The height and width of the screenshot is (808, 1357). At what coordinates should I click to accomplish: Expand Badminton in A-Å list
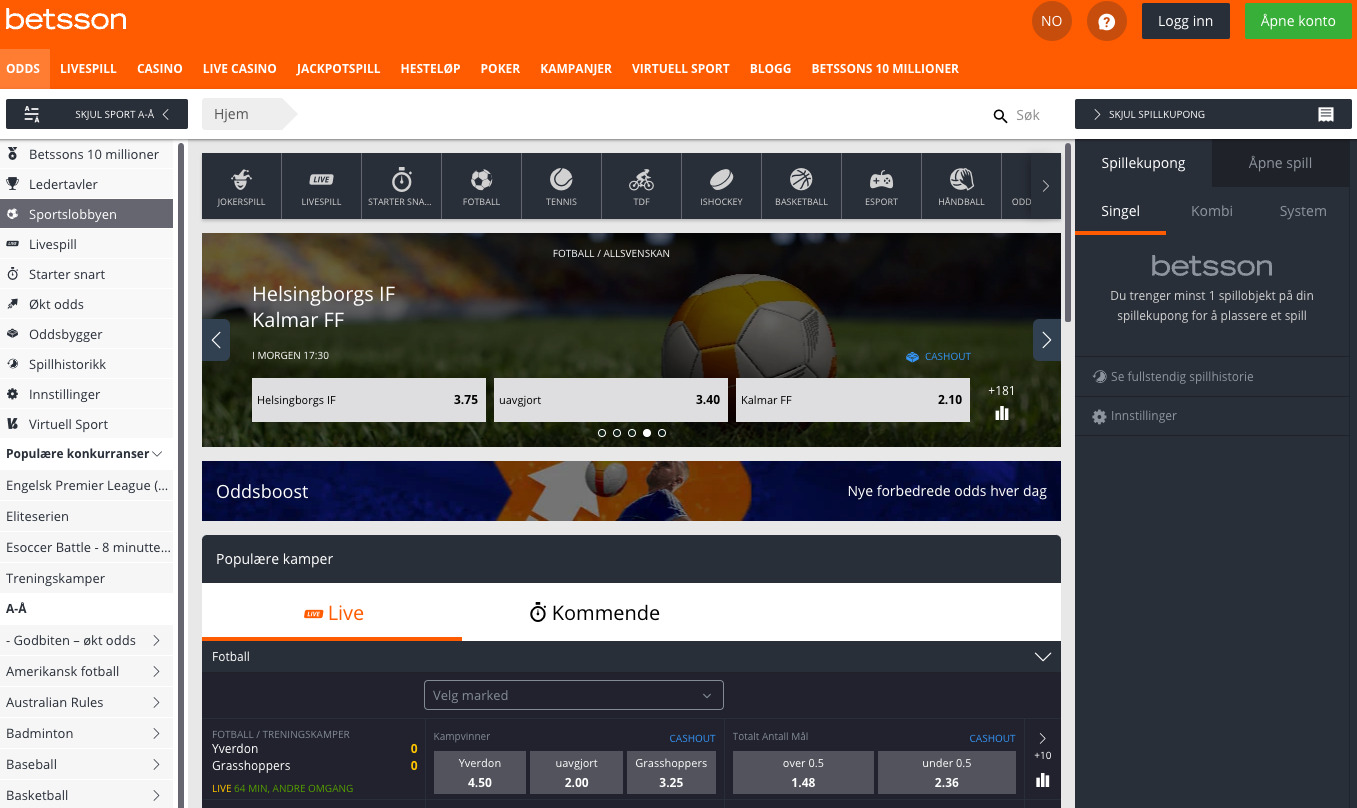pos(86,733)
